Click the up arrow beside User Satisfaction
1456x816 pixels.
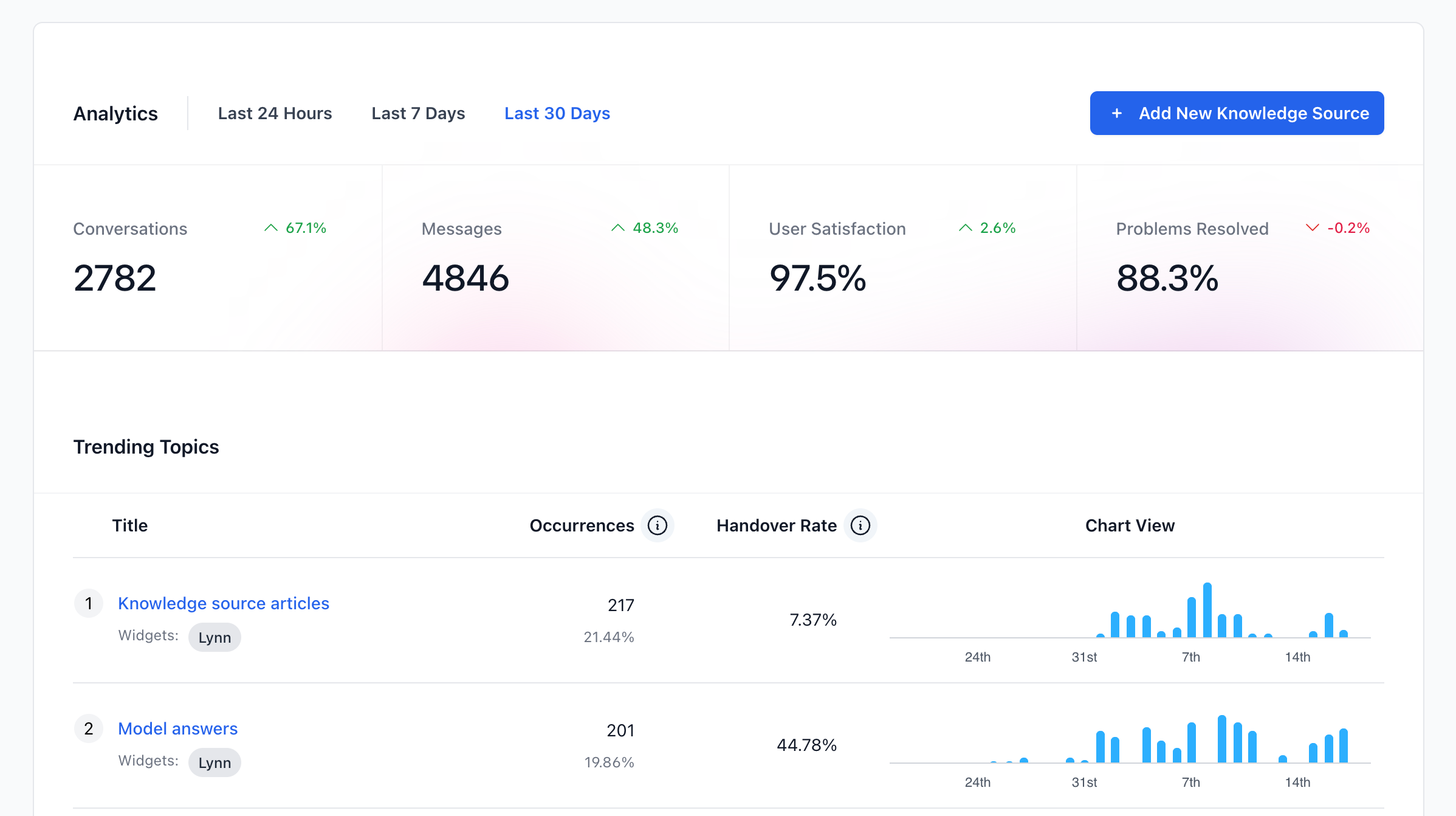click(x=965, y=228)
